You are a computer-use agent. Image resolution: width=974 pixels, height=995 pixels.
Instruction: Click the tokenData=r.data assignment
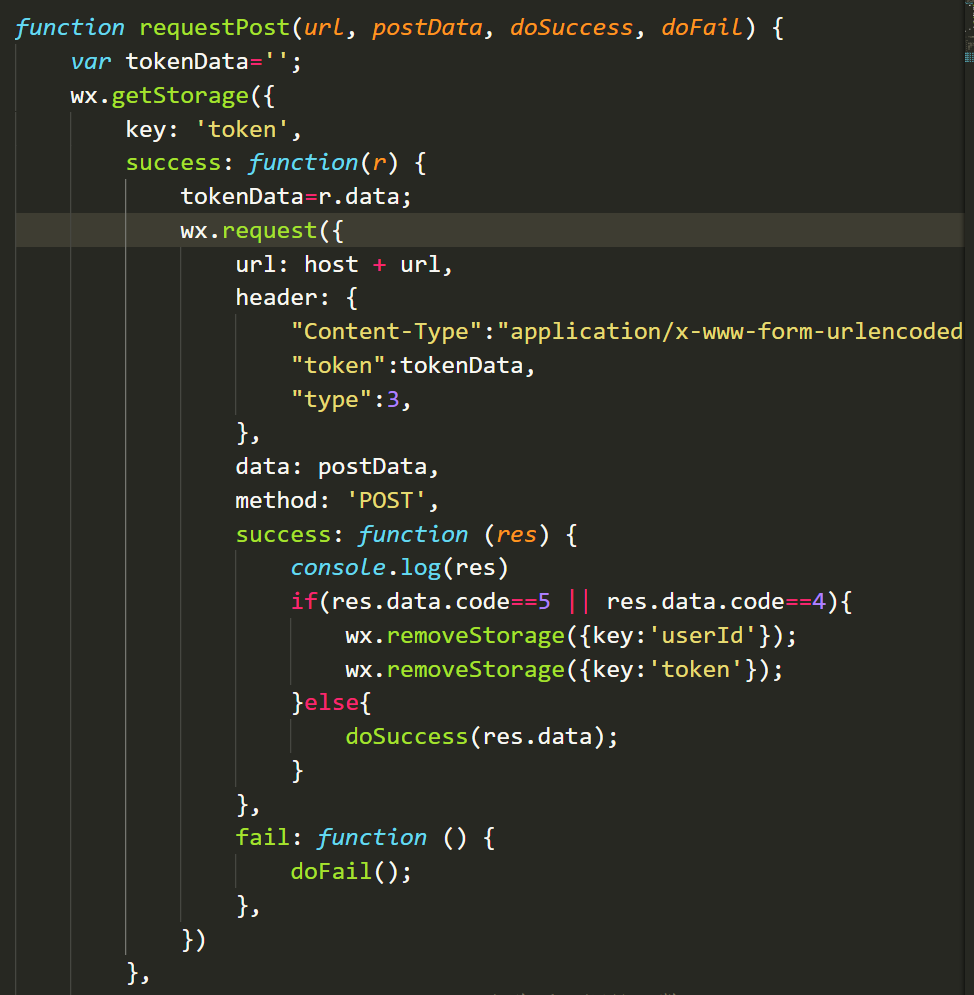pyautogui.click(x=296, y=197)
